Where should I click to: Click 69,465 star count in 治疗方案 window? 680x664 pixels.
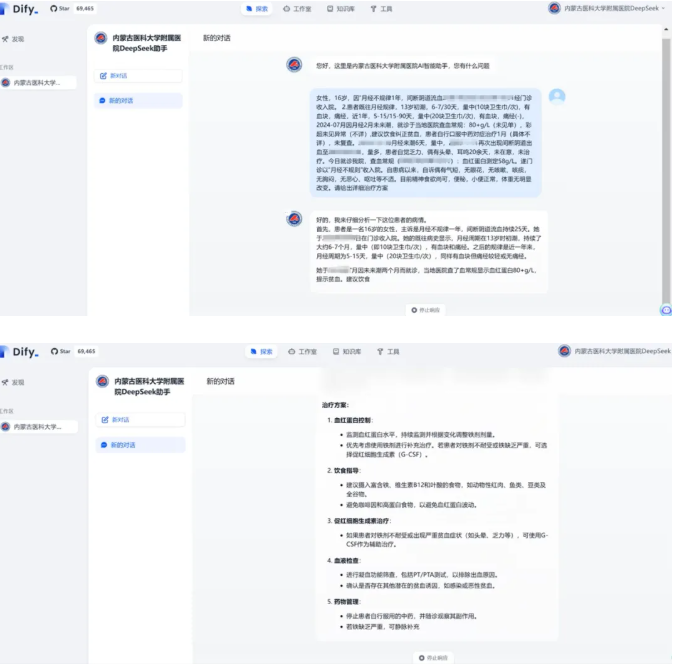(x=86, y=351)
